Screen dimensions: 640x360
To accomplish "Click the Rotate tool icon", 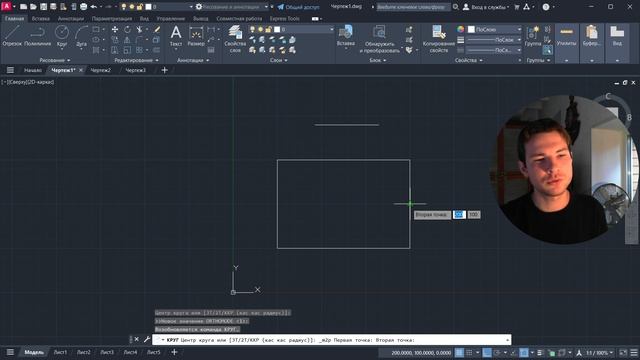I will click(127, 29).
